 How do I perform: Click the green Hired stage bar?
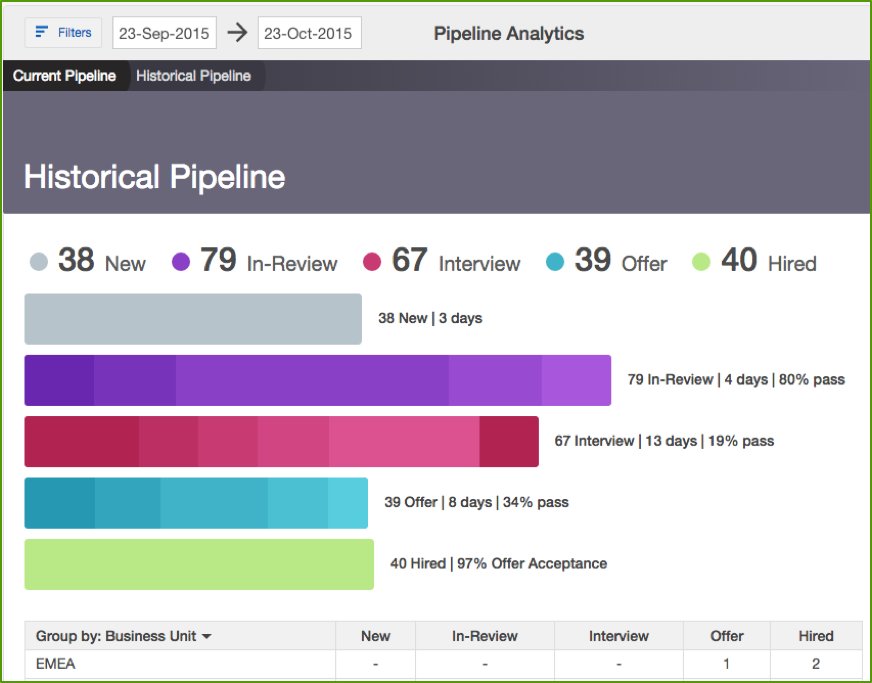pos(198,564)
